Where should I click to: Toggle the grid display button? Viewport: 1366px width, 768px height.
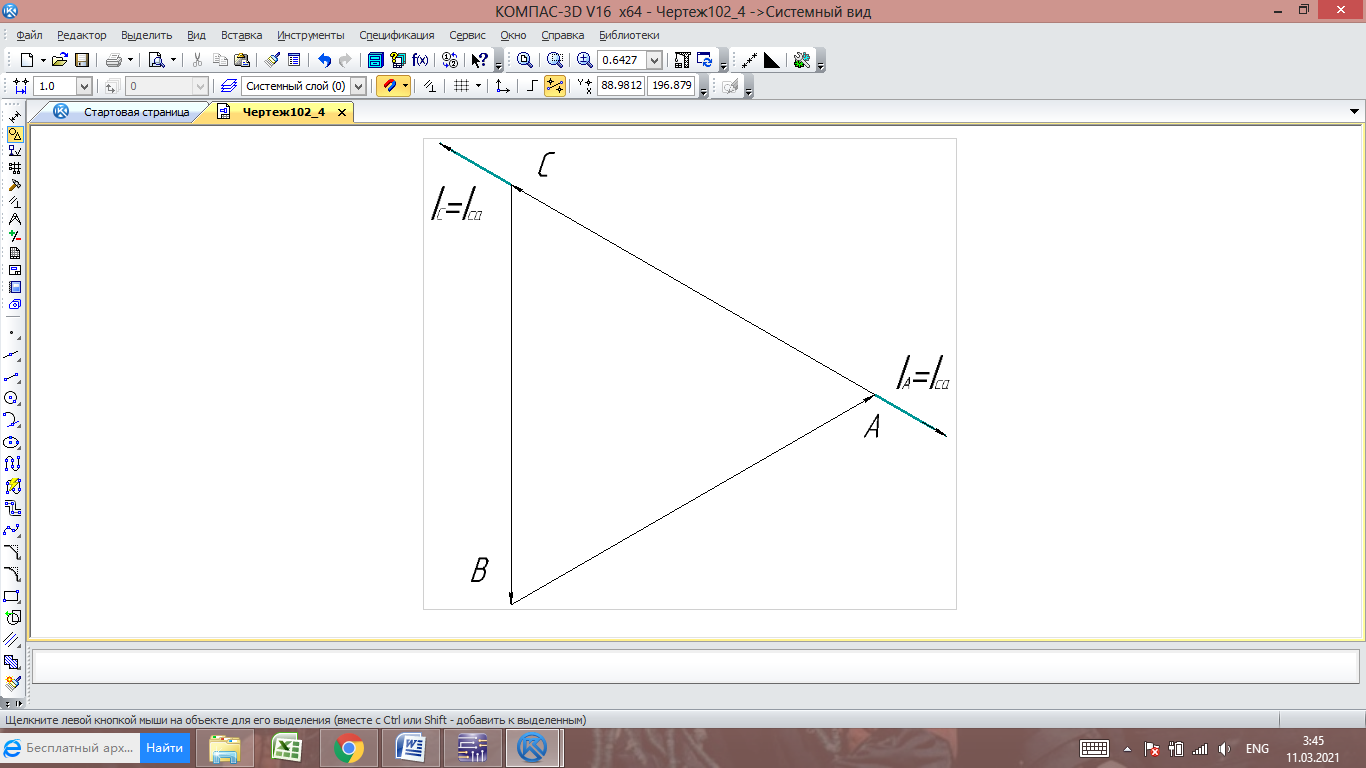click(461, 86)
